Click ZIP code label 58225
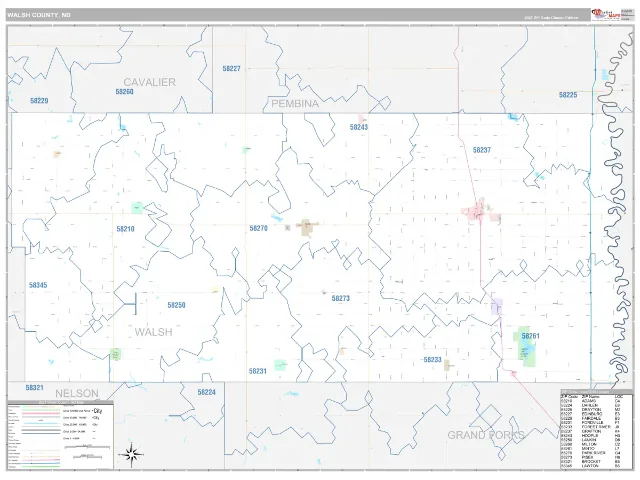640x480 pixels. click(x=568, y=95)
